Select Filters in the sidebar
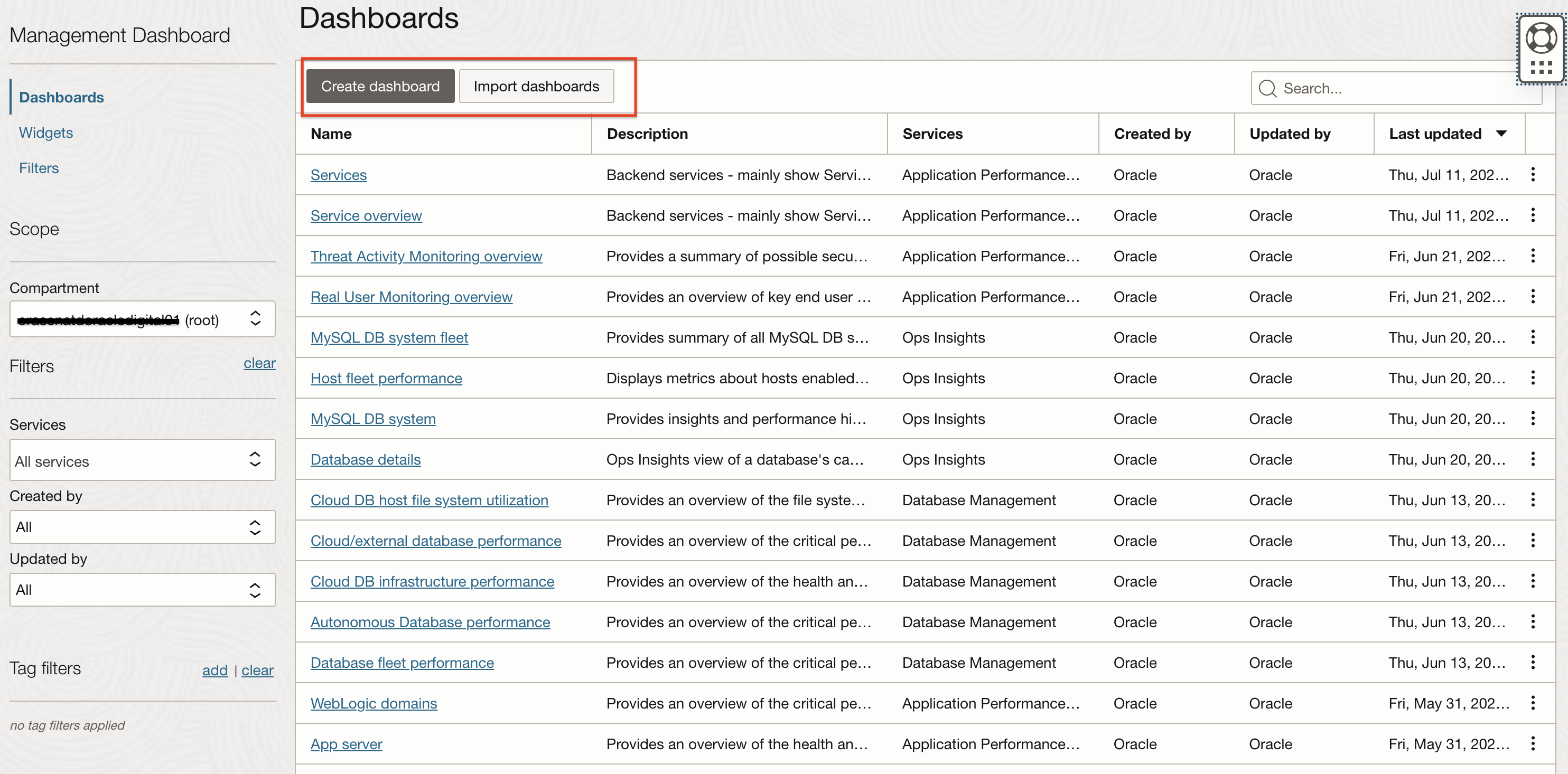Screen dimensions: 1568x774 (39, 168)
